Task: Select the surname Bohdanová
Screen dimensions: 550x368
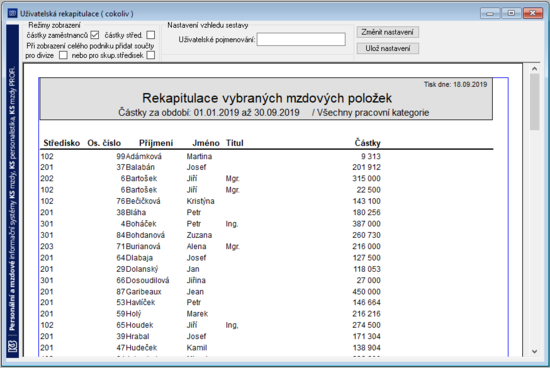Action: 145,235
